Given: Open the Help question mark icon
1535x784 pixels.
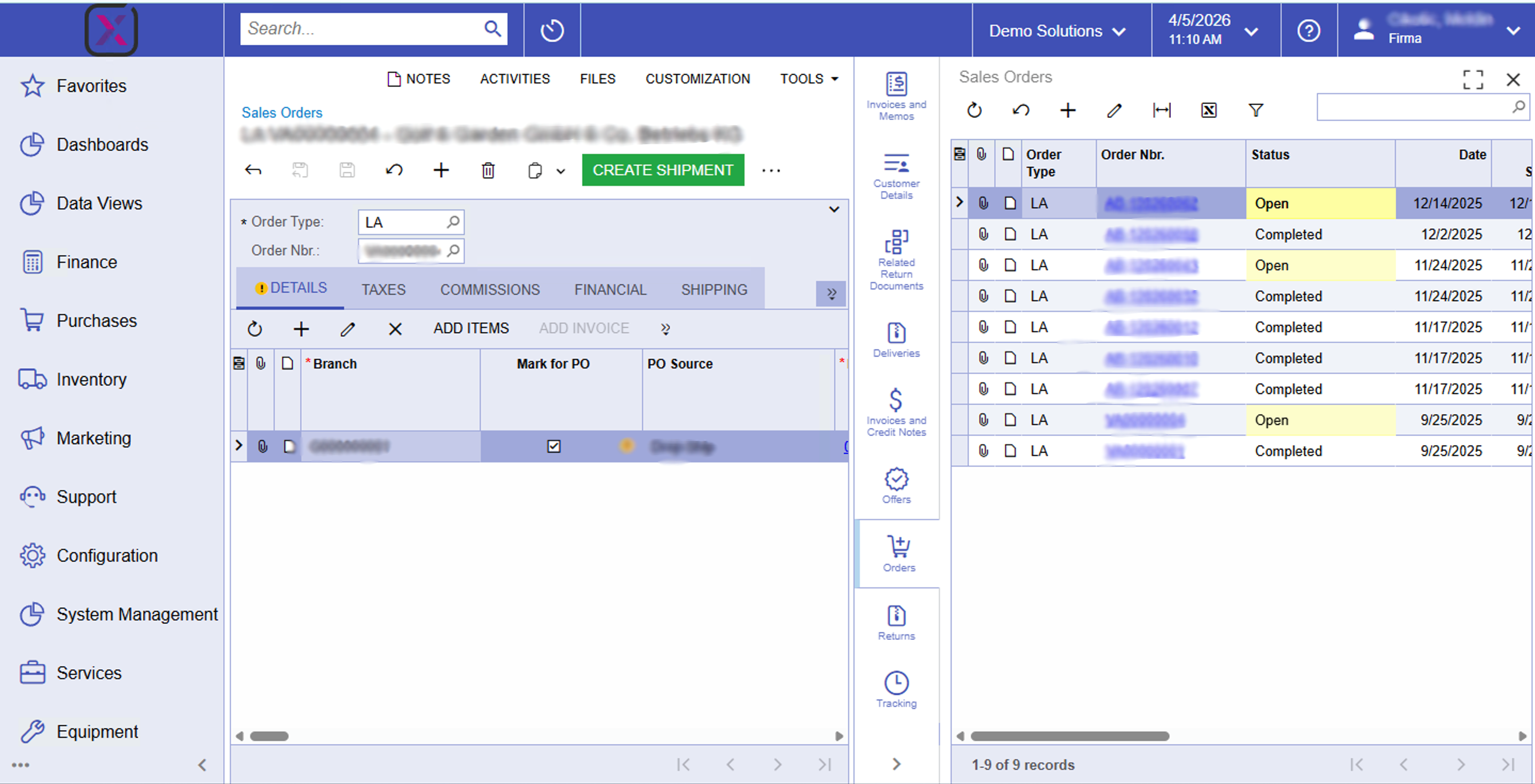Looking at the screenshot, I should pyautogui.click(x=1309, y=30).
